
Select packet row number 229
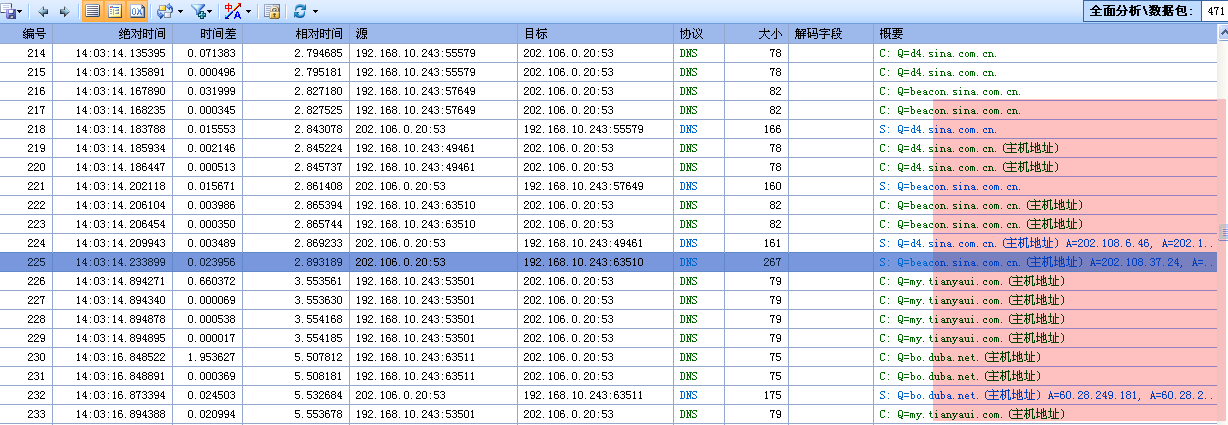pos(608,338)
